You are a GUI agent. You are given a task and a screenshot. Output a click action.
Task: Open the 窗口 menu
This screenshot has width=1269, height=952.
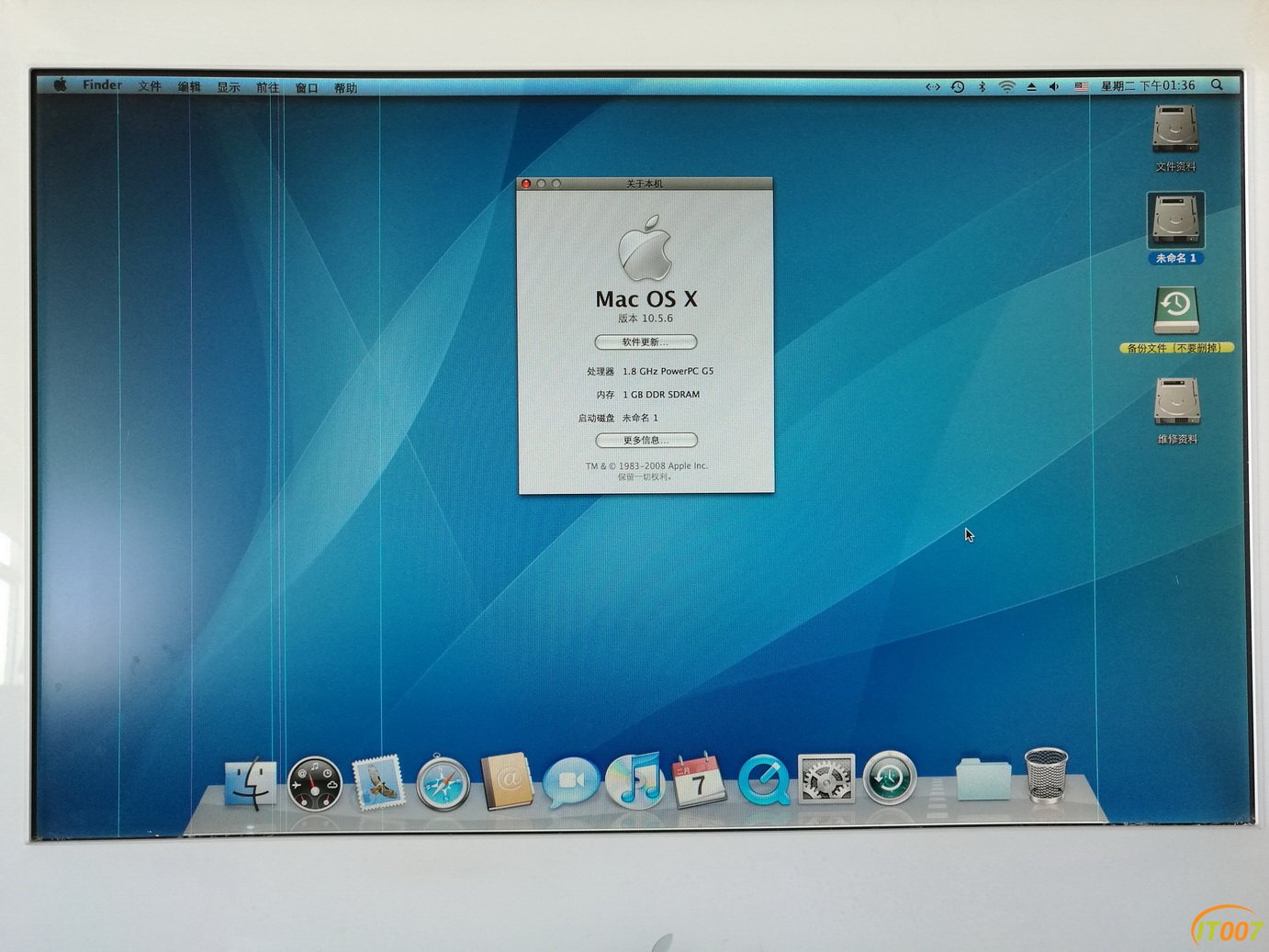point(307,88)
